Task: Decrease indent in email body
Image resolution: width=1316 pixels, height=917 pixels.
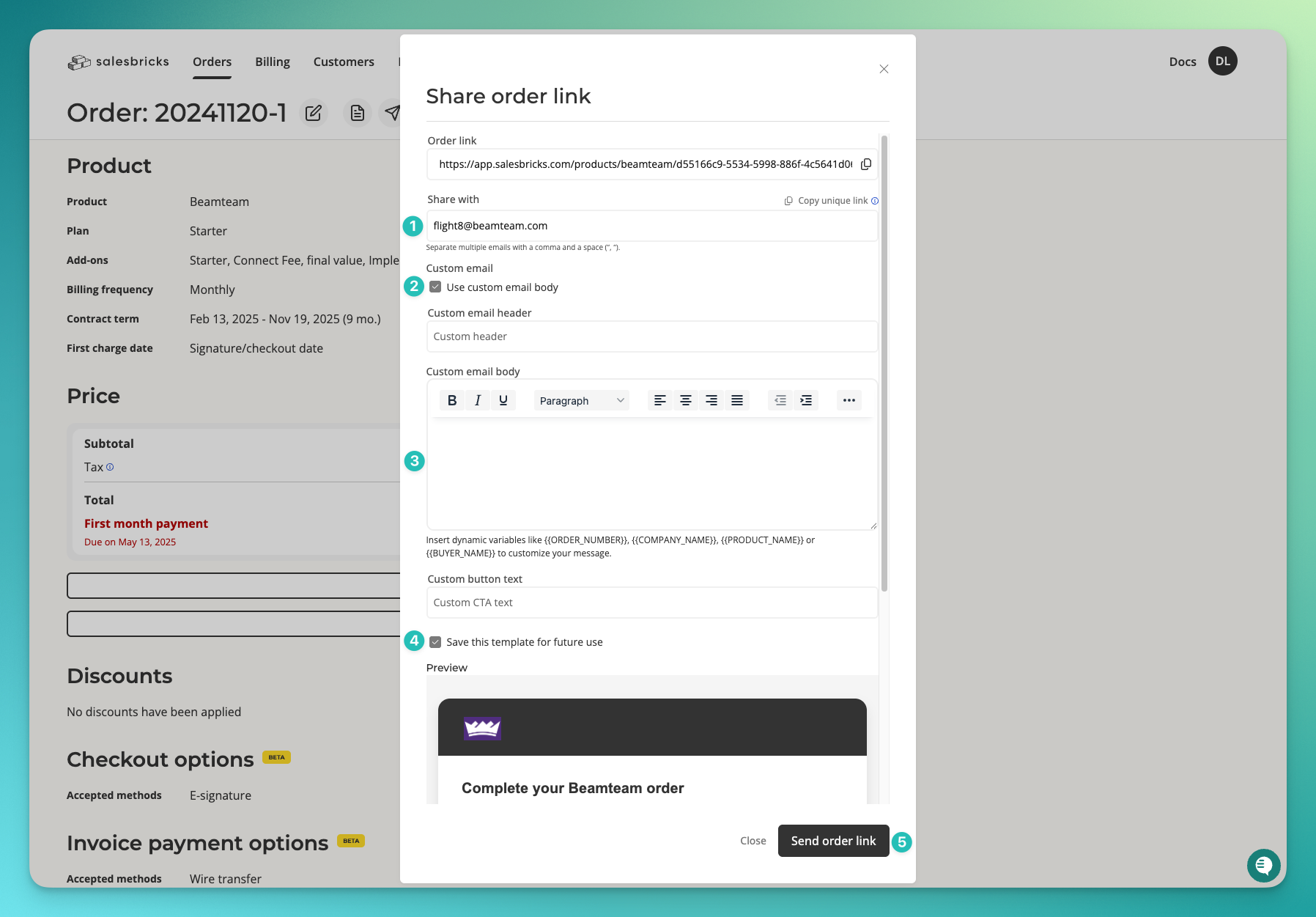Action: tap(780, 400)
